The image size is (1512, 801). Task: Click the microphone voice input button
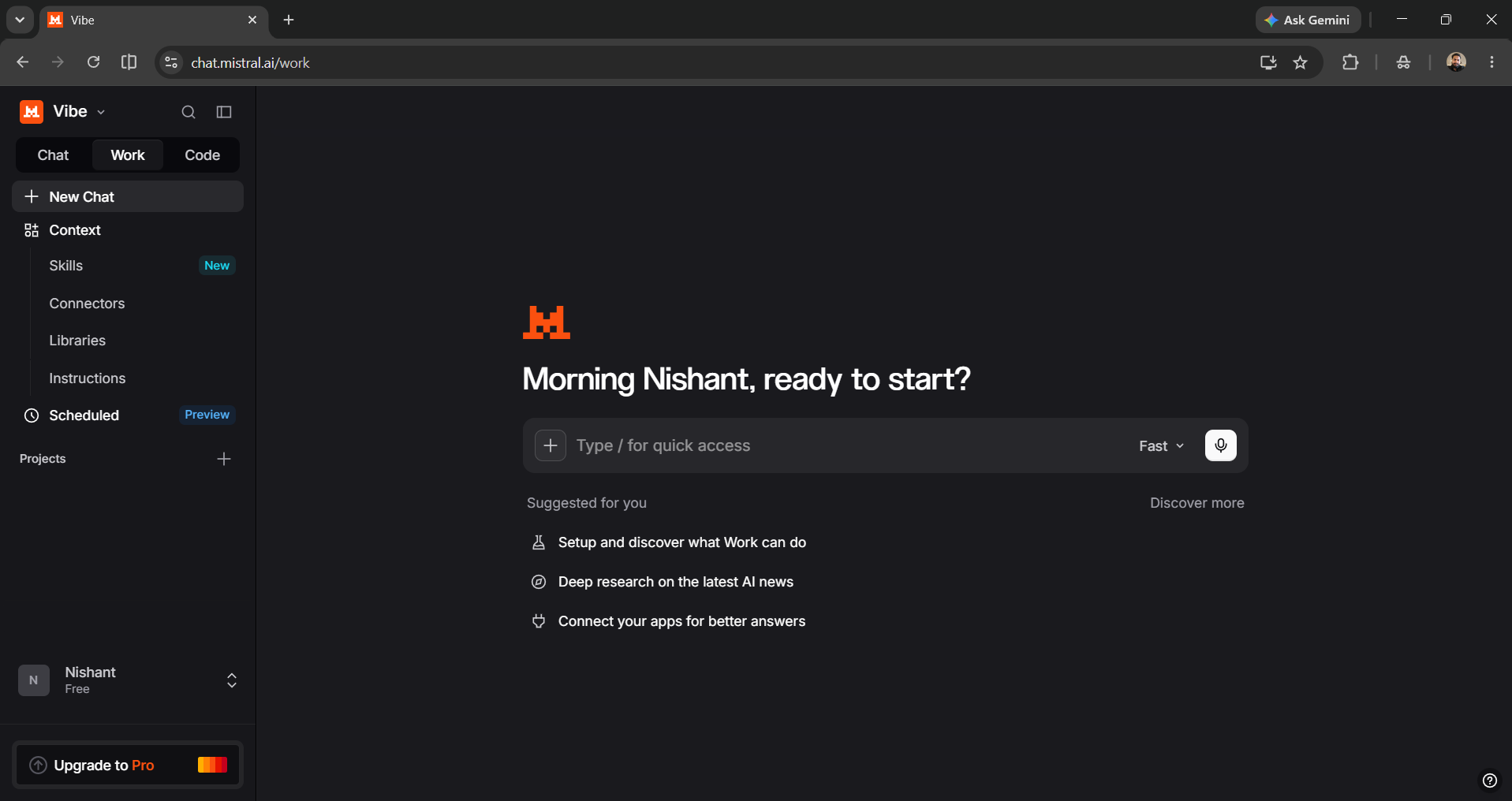click(1220, 445)
